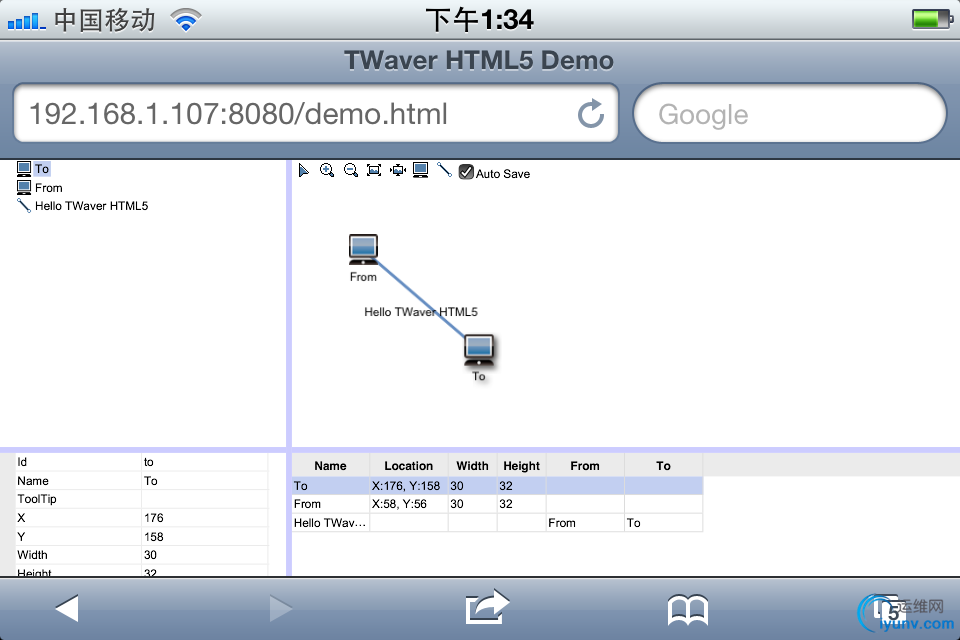Click the To column header
Screen dimensions: 960x640
click(663, 466)
